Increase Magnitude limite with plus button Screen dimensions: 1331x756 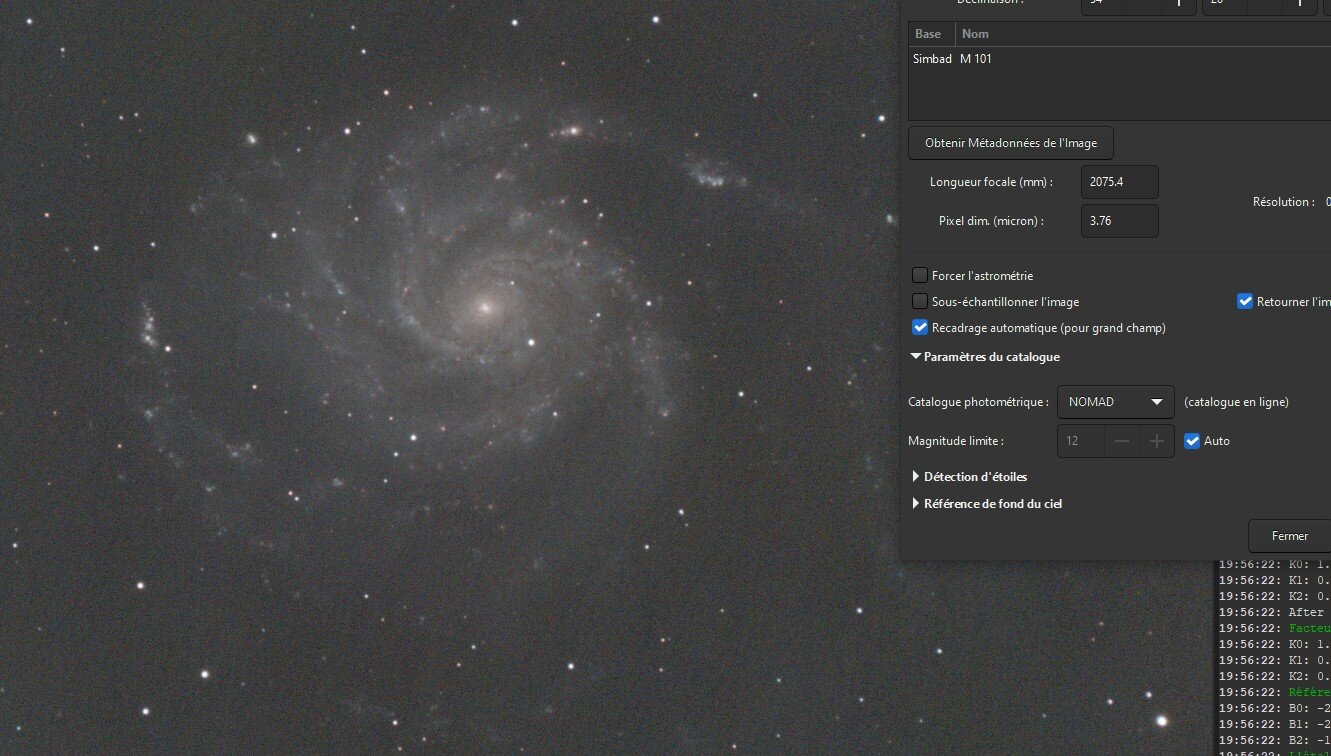(x=1156, y=441)
